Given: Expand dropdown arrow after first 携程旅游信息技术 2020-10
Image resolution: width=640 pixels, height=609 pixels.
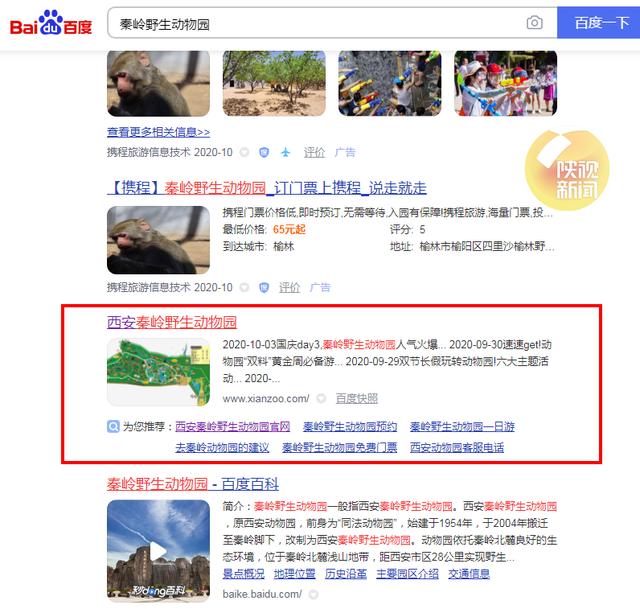Looking at the screenshot, I should coord(244,153).
